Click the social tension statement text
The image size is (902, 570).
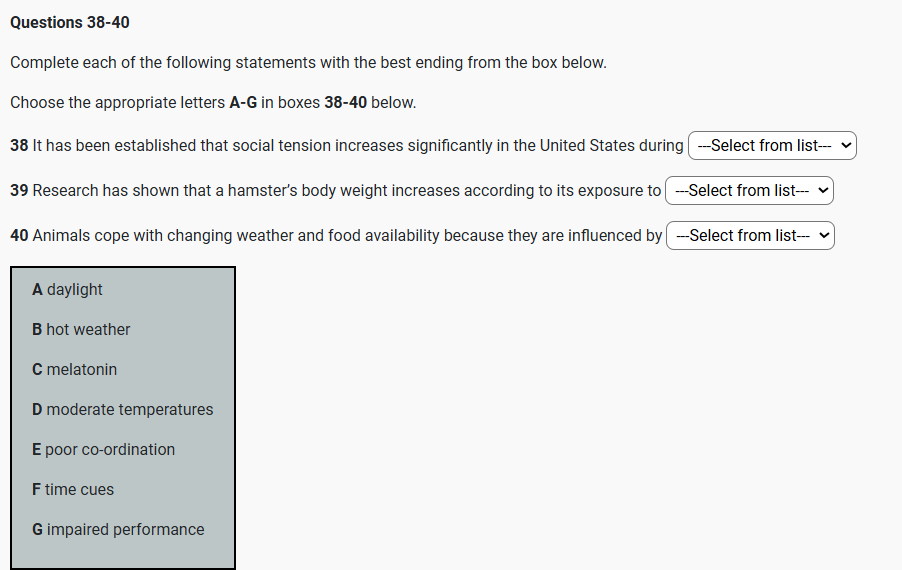(358, 146)
